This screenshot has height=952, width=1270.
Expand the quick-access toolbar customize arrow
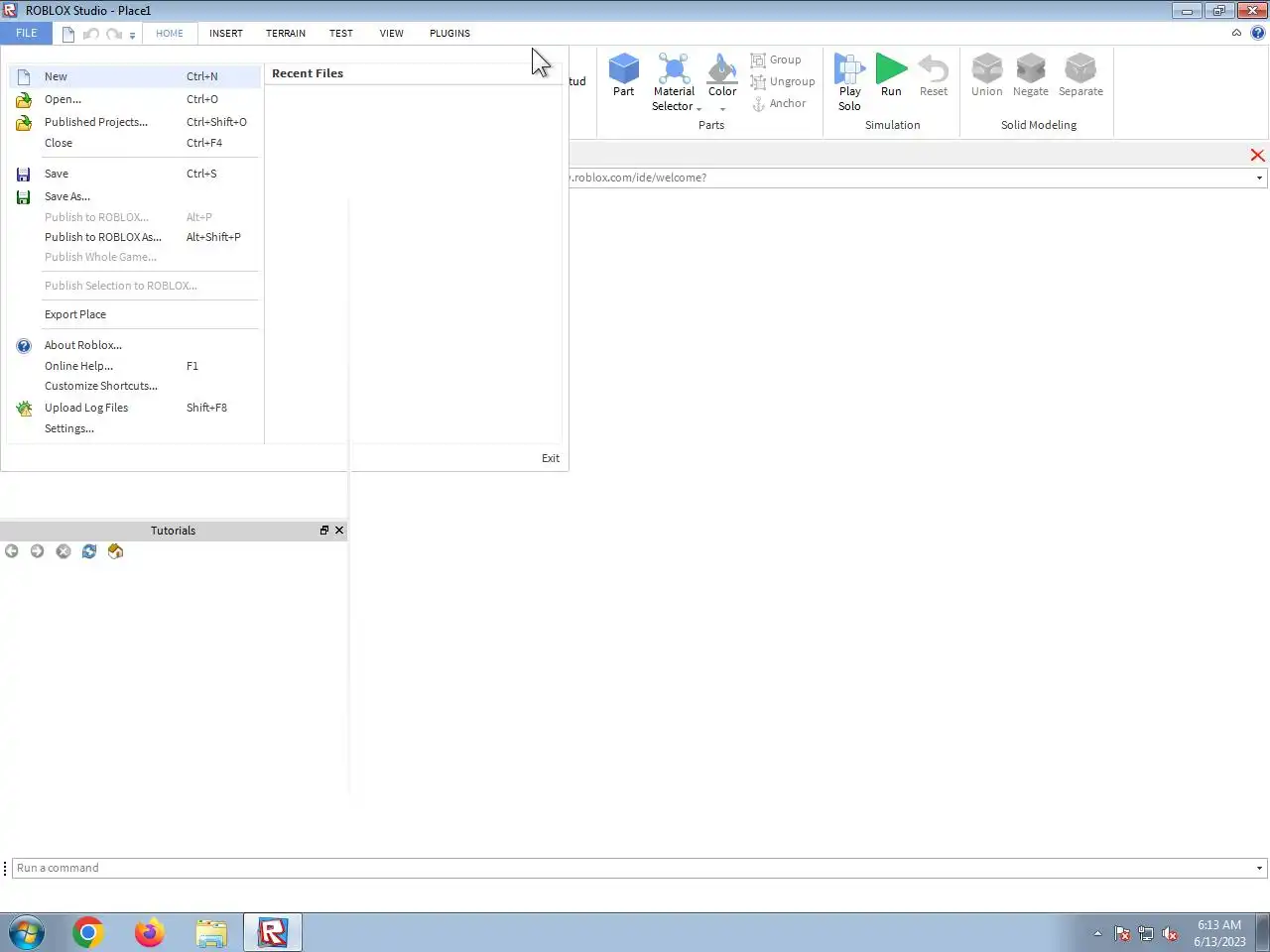(132, 36)
